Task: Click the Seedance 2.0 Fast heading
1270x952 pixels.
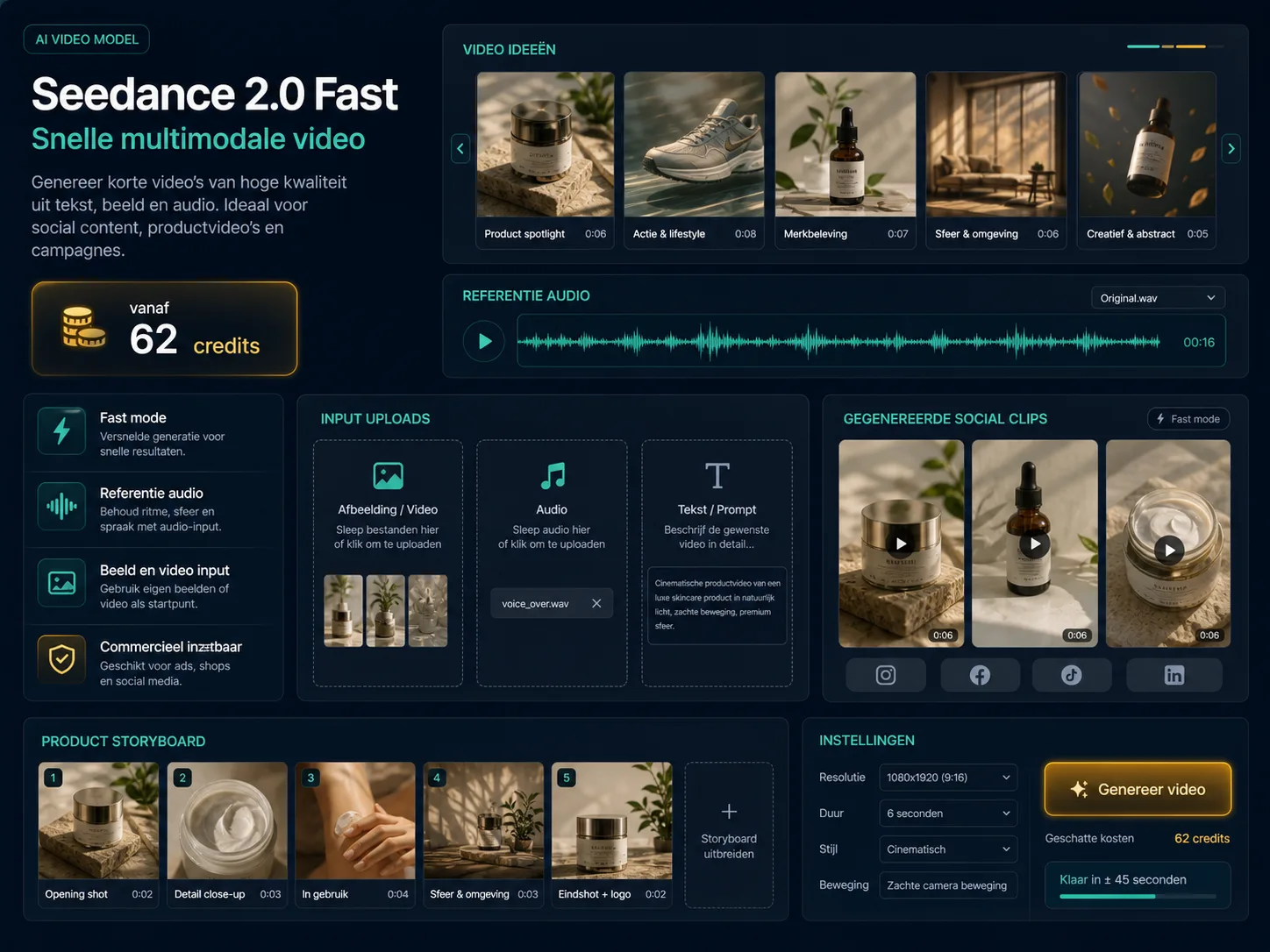Action: (215, 94)
